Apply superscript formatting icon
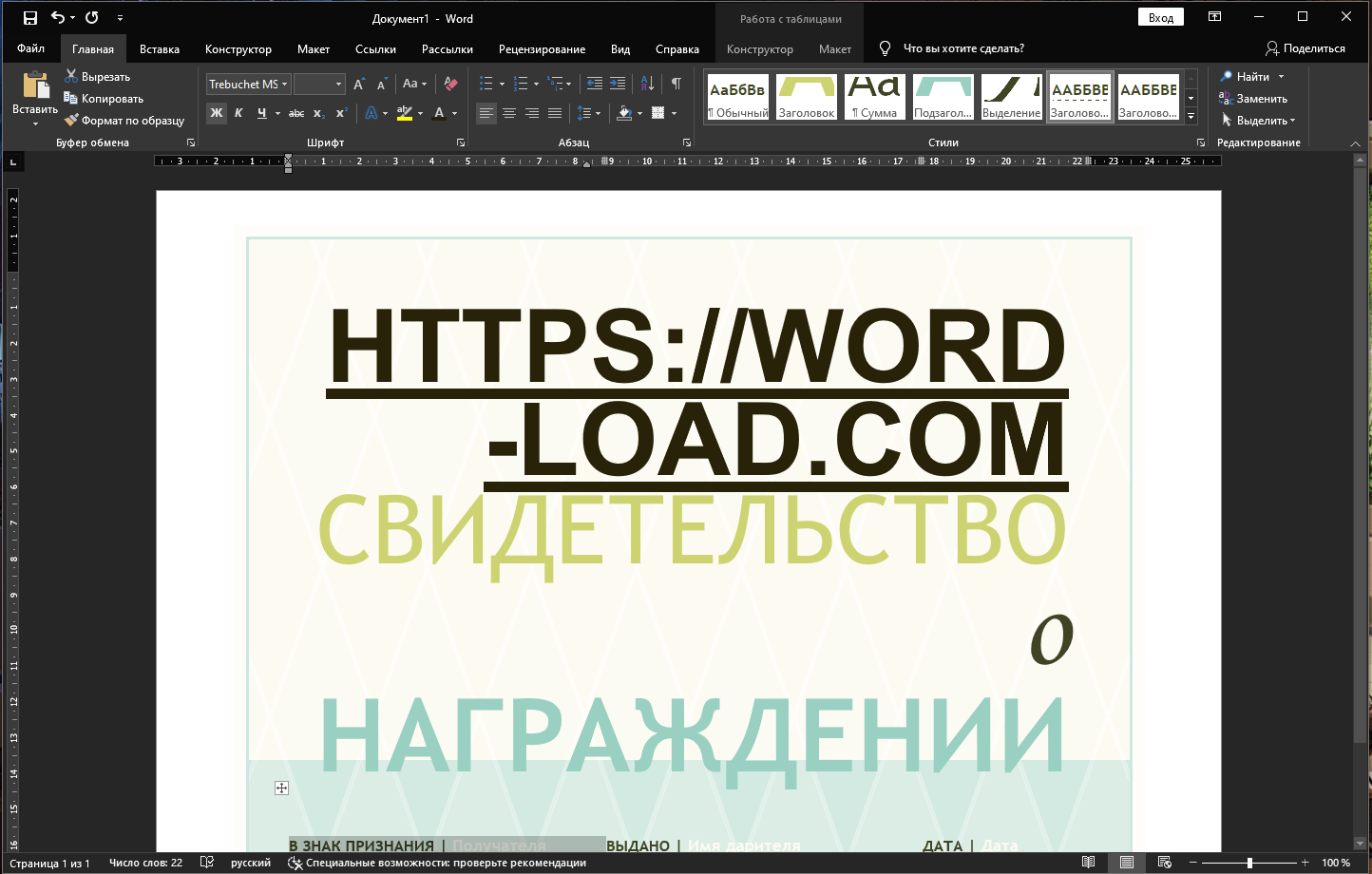 (341, 113)
